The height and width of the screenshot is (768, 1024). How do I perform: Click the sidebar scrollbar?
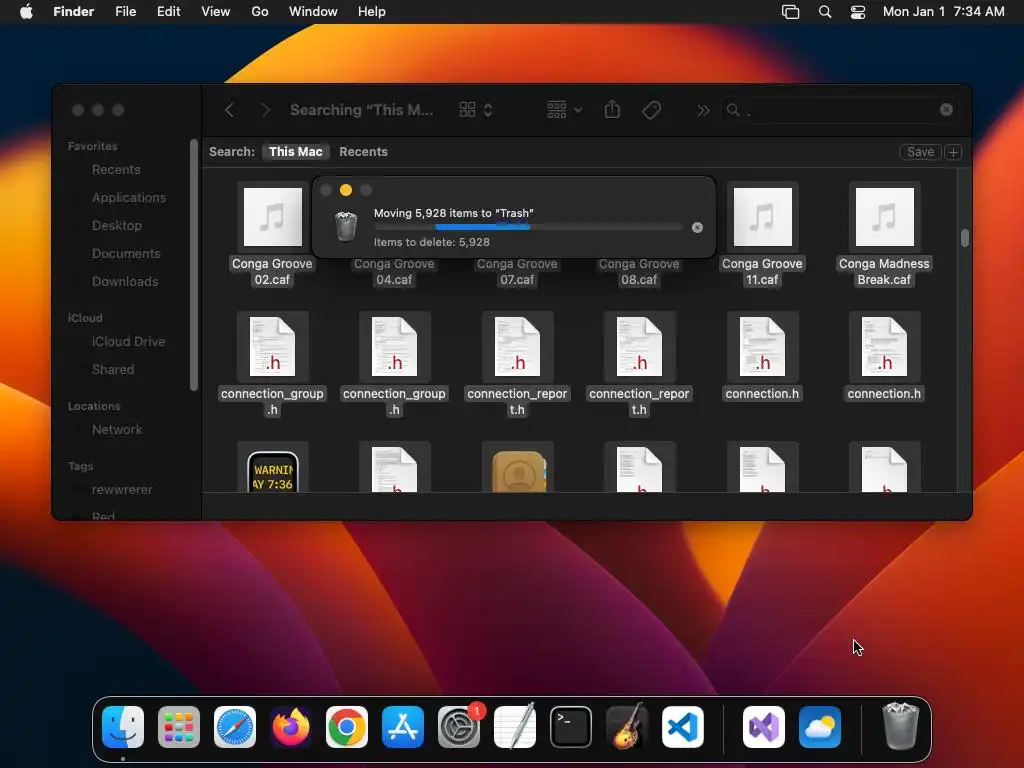[194, 264]
